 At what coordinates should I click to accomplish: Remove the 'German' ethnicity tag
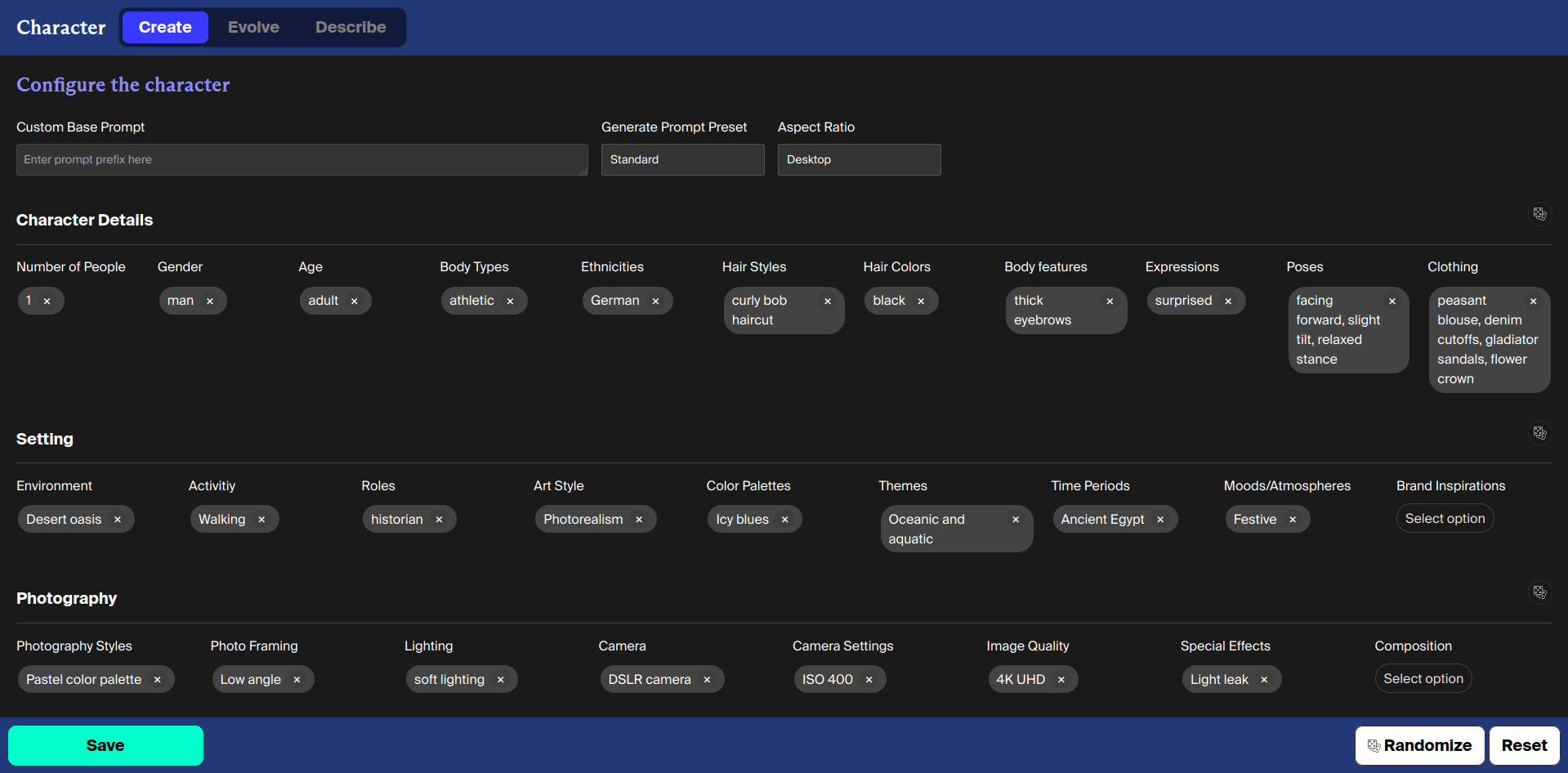(x=655, y=302)
